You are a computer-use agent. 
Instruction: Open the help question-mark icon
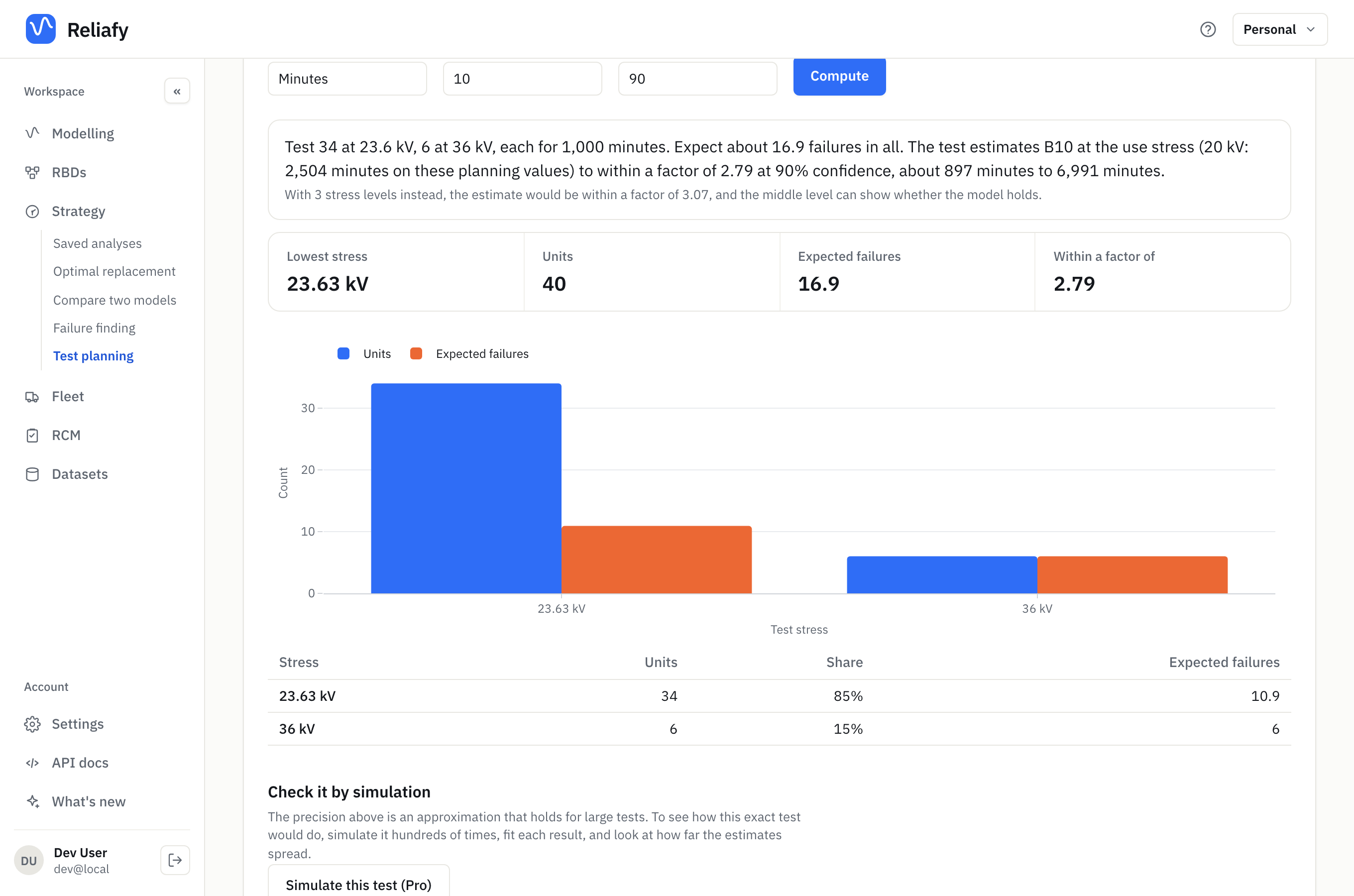point(1208,29)
